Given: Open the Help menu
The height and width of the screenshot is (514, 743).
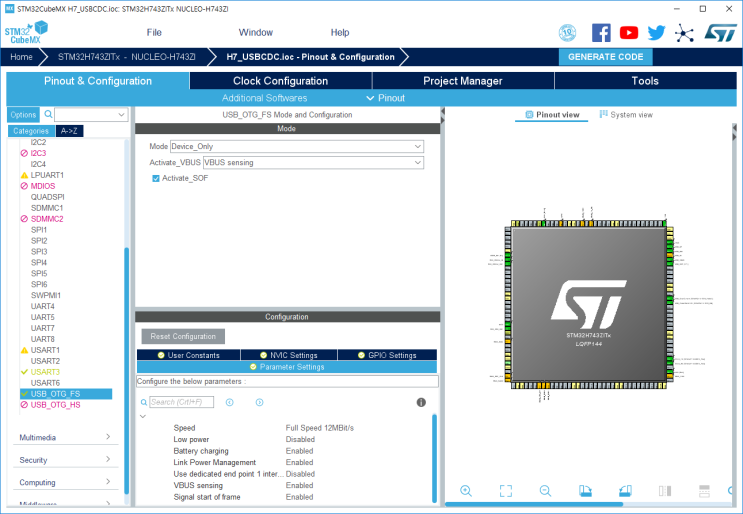Looking at the screenshot, I should pos(340,32).
